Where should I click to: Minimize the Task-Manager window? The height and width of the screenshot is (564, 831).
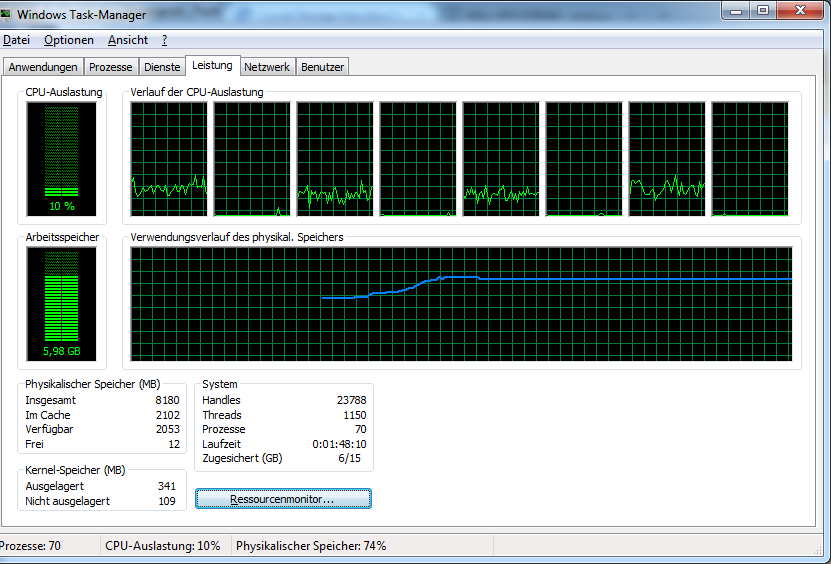(x=736, y=10)
